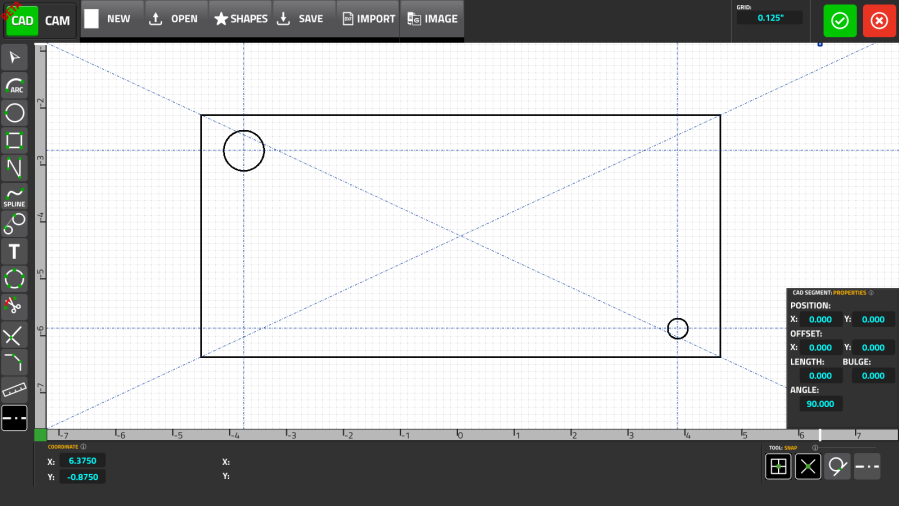Select the Circle drawing tool
This screenshot has width=899, height=506.
point(14,113)
